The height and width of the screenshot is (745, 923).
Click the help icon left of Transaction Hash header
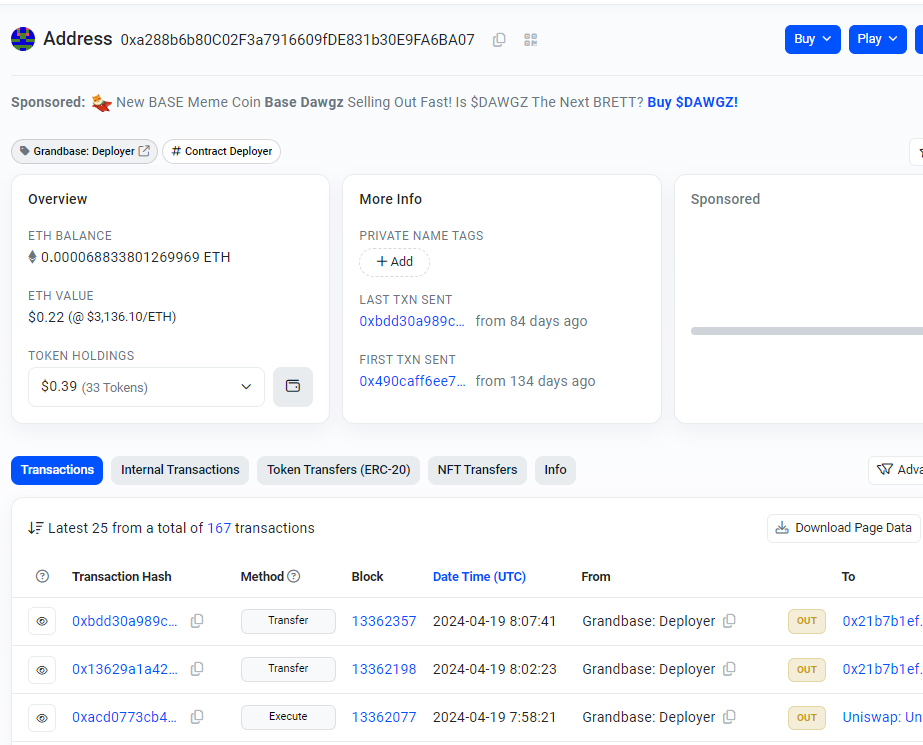[x=42, y=576]
